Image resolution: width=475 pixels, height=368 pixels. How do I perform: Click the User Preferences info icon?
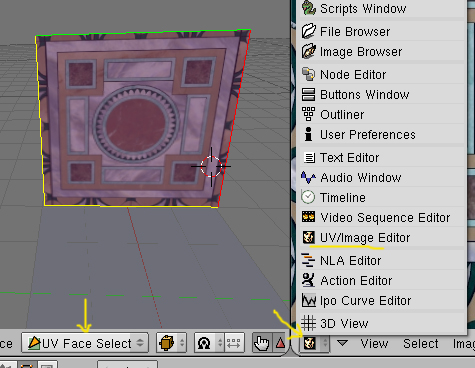tap(309, 134)
